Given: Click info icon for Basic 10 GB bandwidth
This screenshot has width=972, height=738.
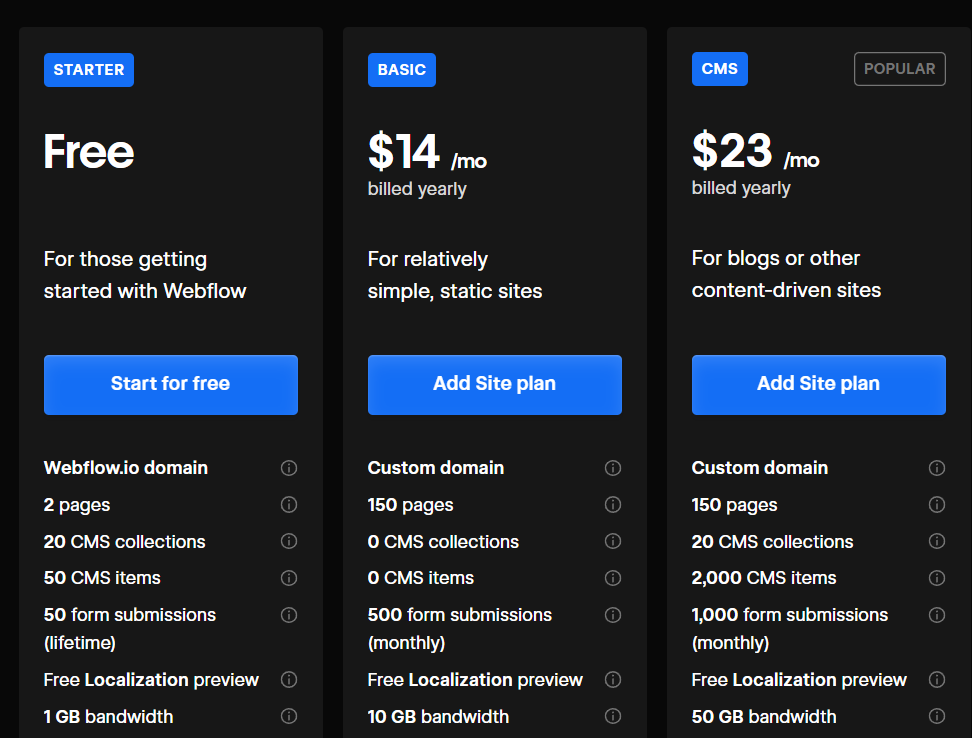Looking at the screenshot, I should coord(613,716).
